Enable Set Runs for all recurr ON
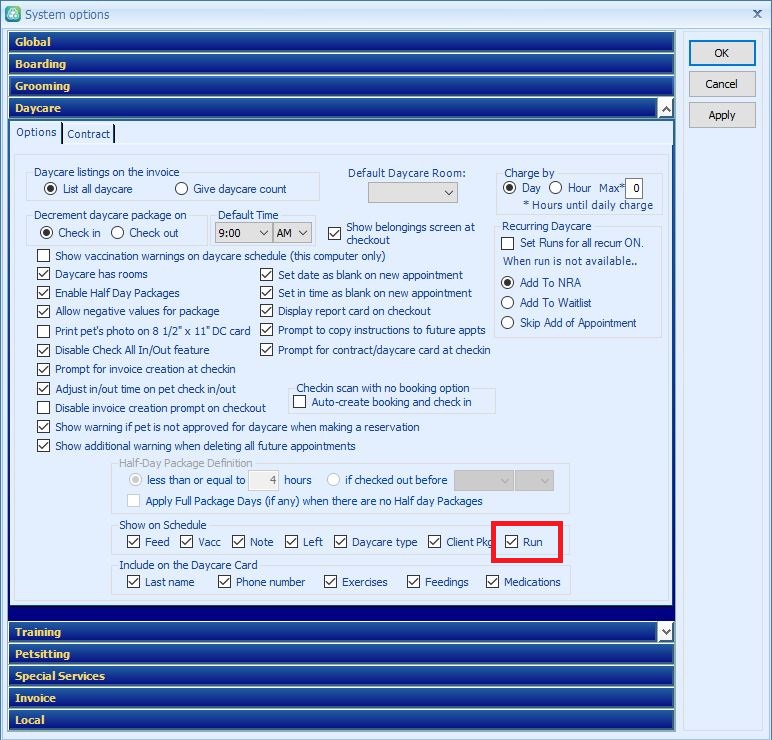The height and width of the screenshot is (740, 772). [x=507, y=243]
